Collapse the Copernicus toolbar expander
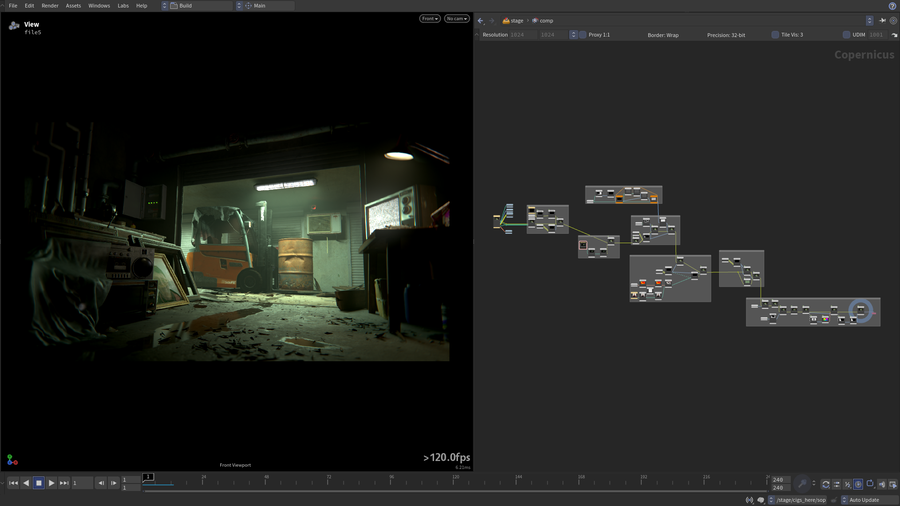Screen dimensions: 900x506 pos(476,35)
